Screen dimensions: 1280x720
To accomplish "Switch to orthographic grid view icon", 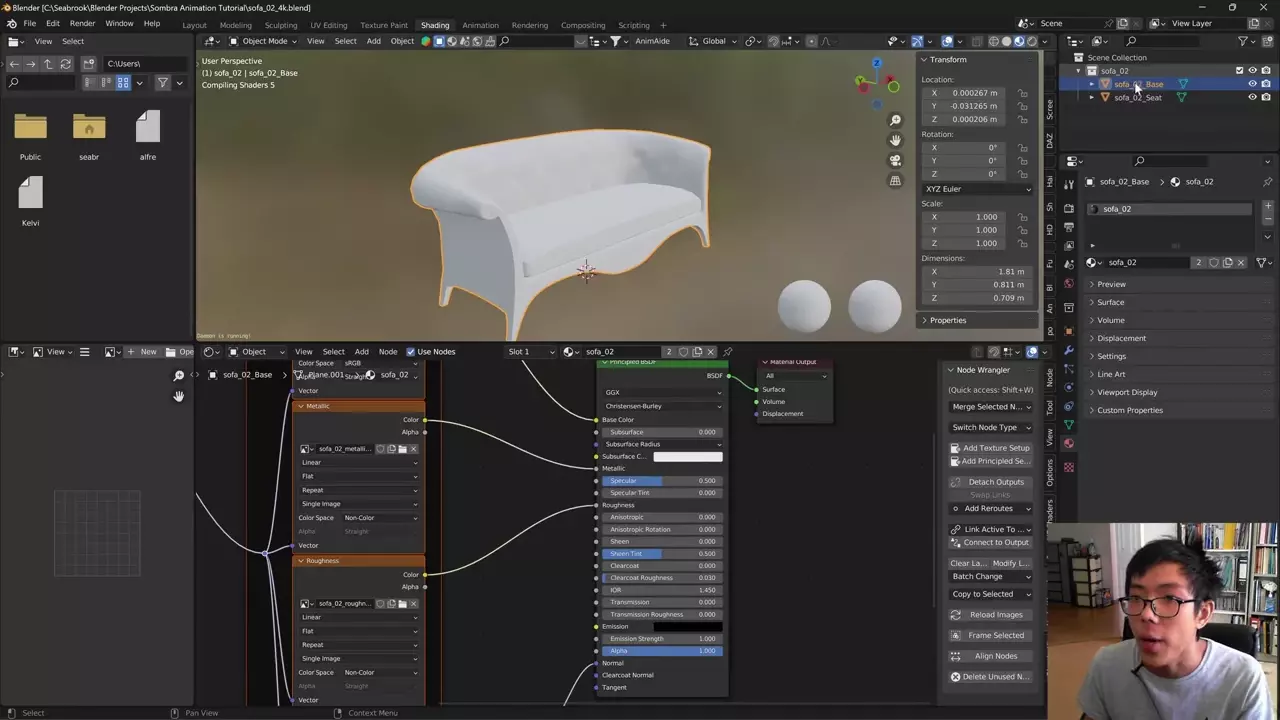I will [x=895, y=180].
